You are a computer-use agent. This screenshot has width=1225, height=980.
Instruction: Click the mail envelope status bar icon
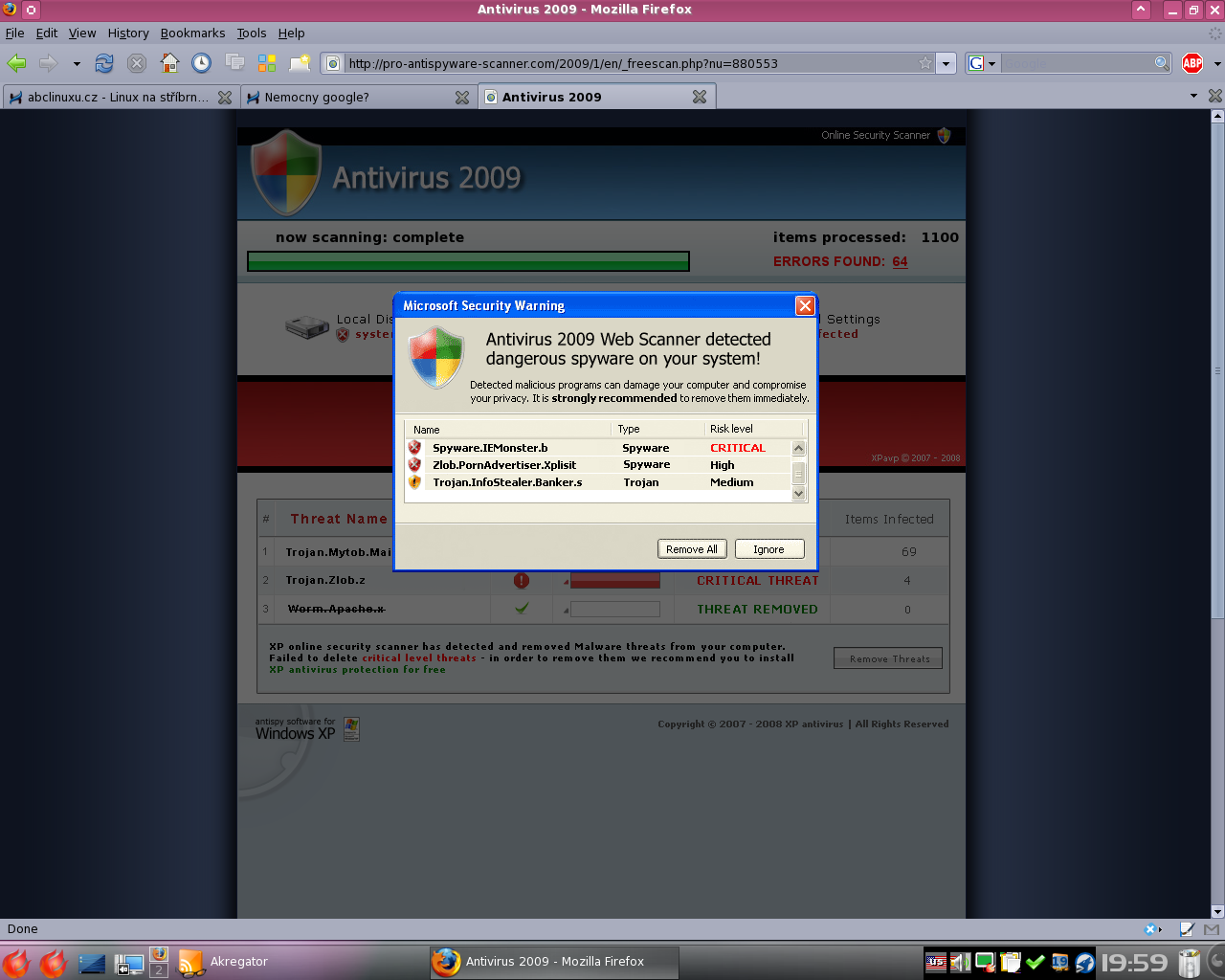pos(1212,928)
